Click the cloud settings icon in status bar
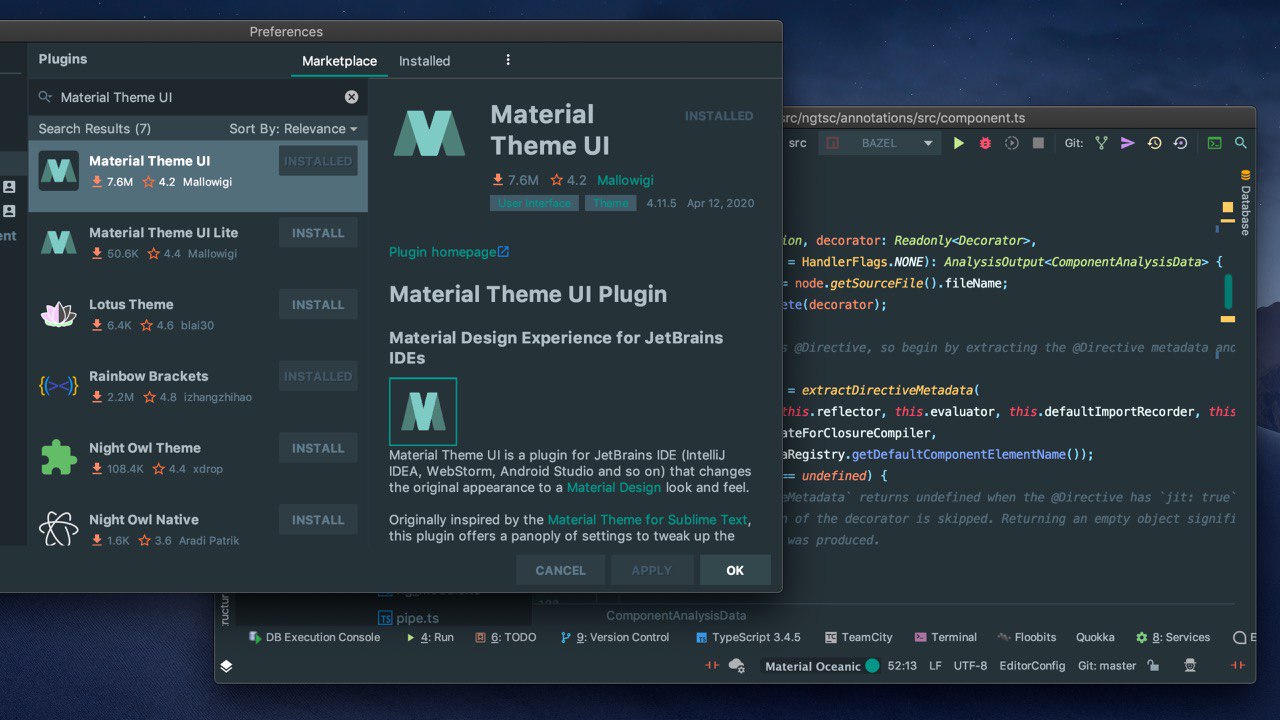This screenshot has height=720, width=1280. coord(737,666)
